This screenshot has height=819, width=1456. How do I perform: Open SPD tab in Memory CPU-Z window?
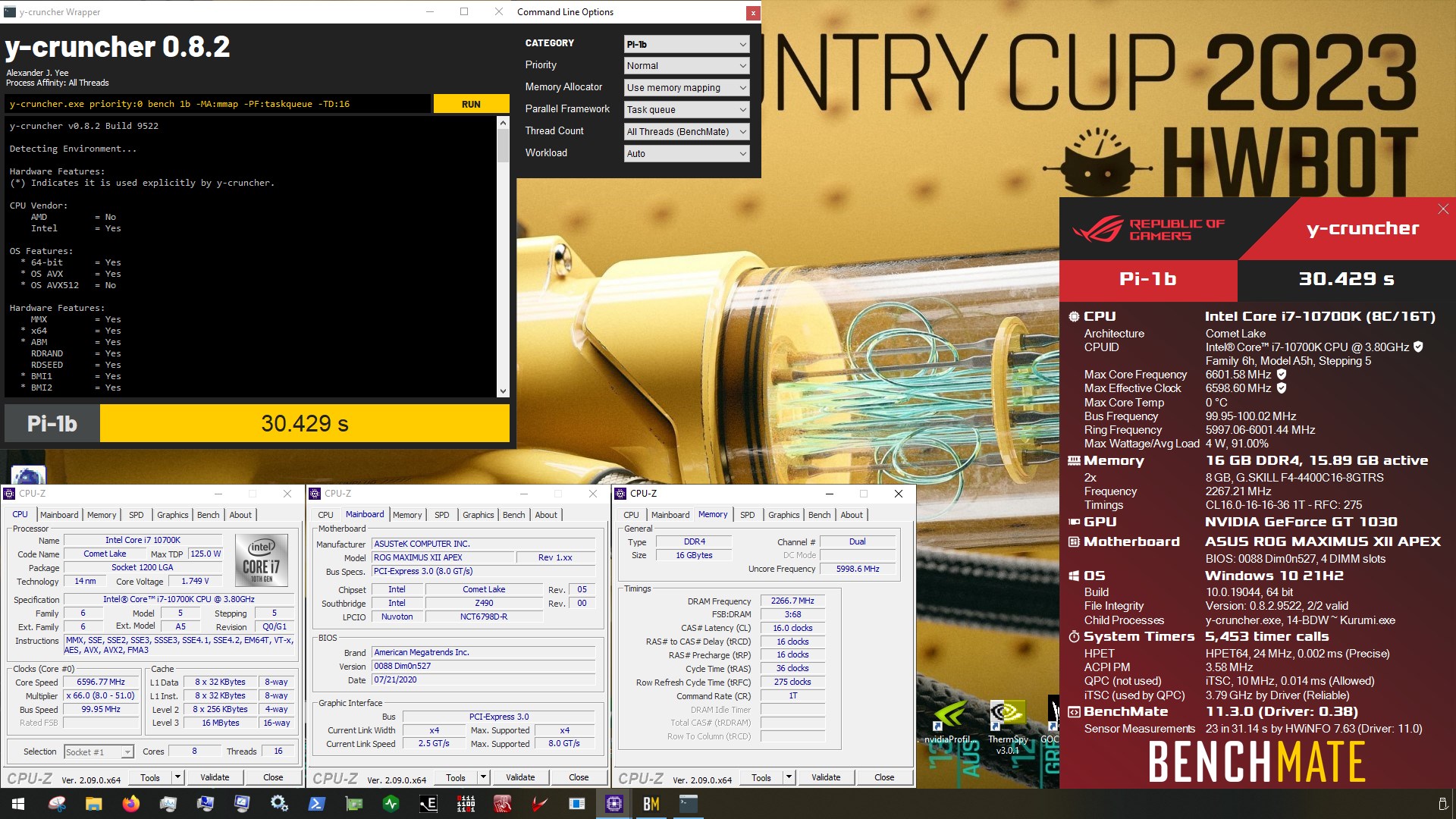[748, 515]
